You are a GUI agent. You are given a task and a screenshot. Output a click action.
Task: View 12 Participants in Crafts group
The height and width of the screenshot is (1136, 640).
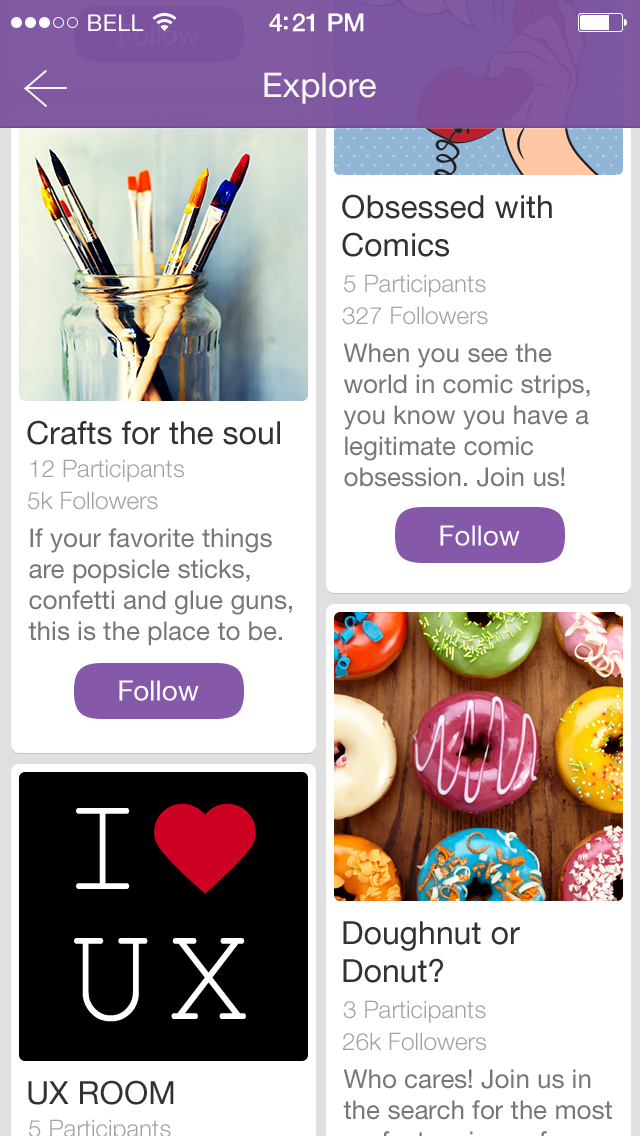(x=106, y=469)
